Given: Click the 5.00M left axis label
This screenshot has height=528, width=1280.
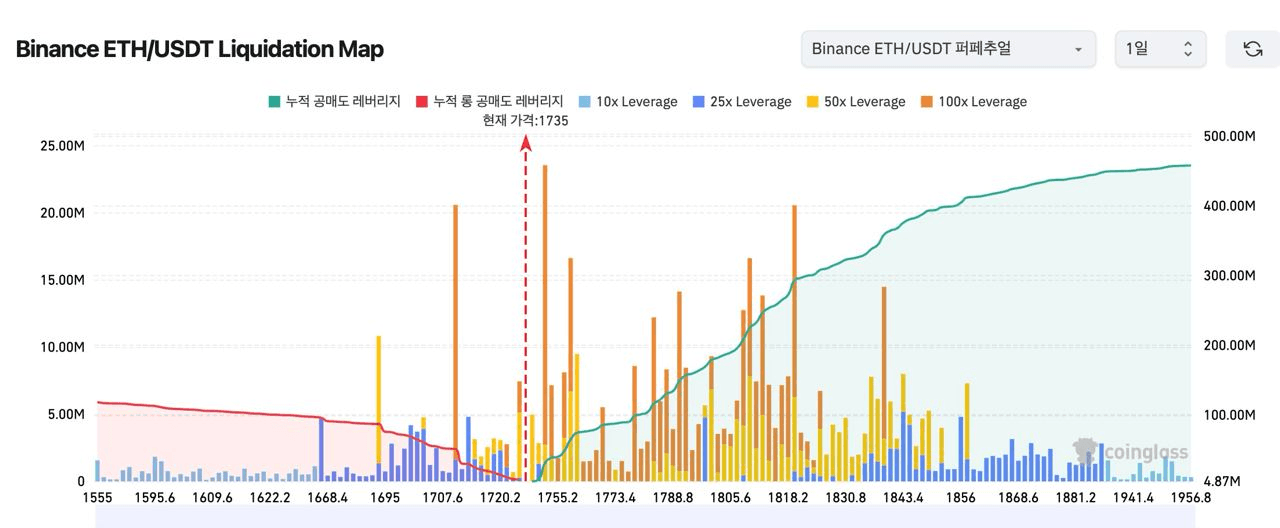Looking at the screenshot, I should [66, 414].
